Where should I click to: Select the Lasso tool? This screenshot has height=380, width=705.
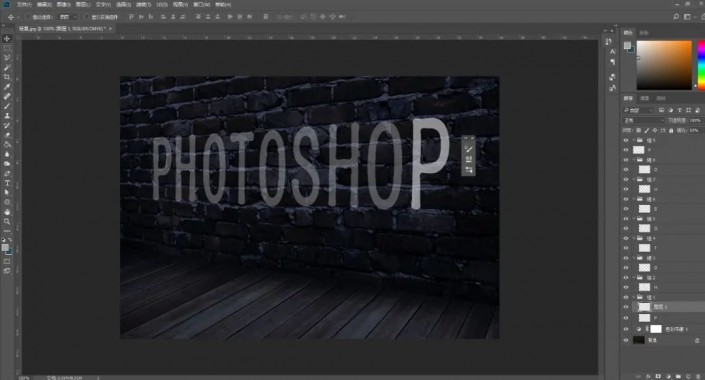[7, 58]
